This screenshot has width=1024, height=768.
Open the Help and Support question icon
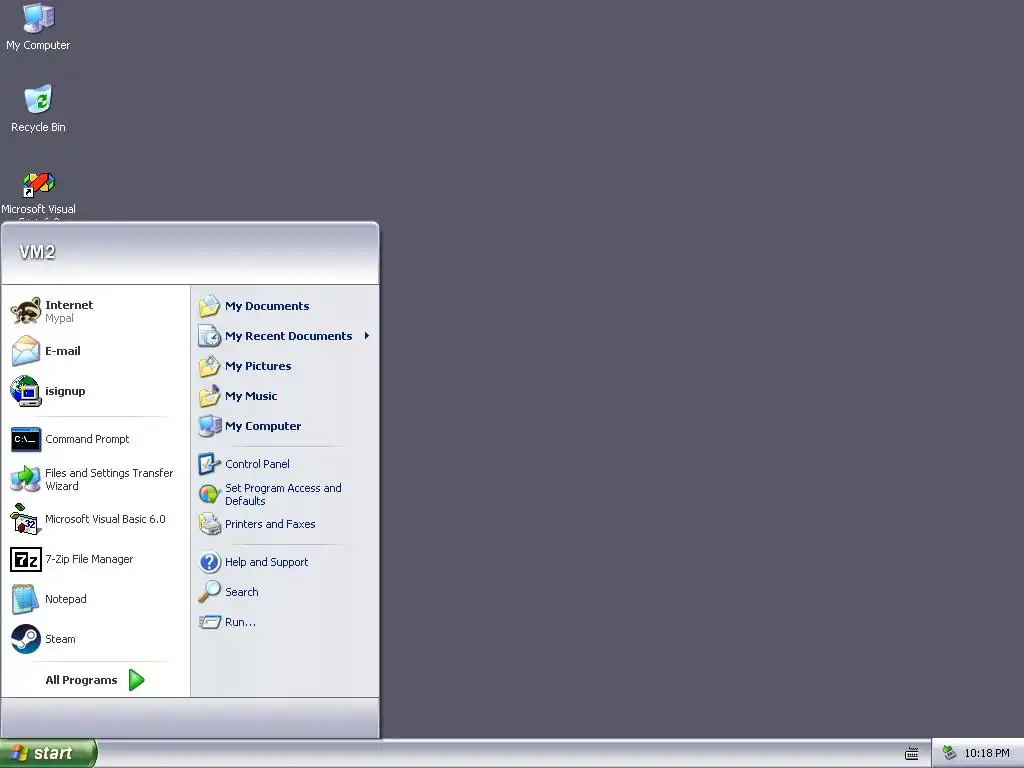210,562
